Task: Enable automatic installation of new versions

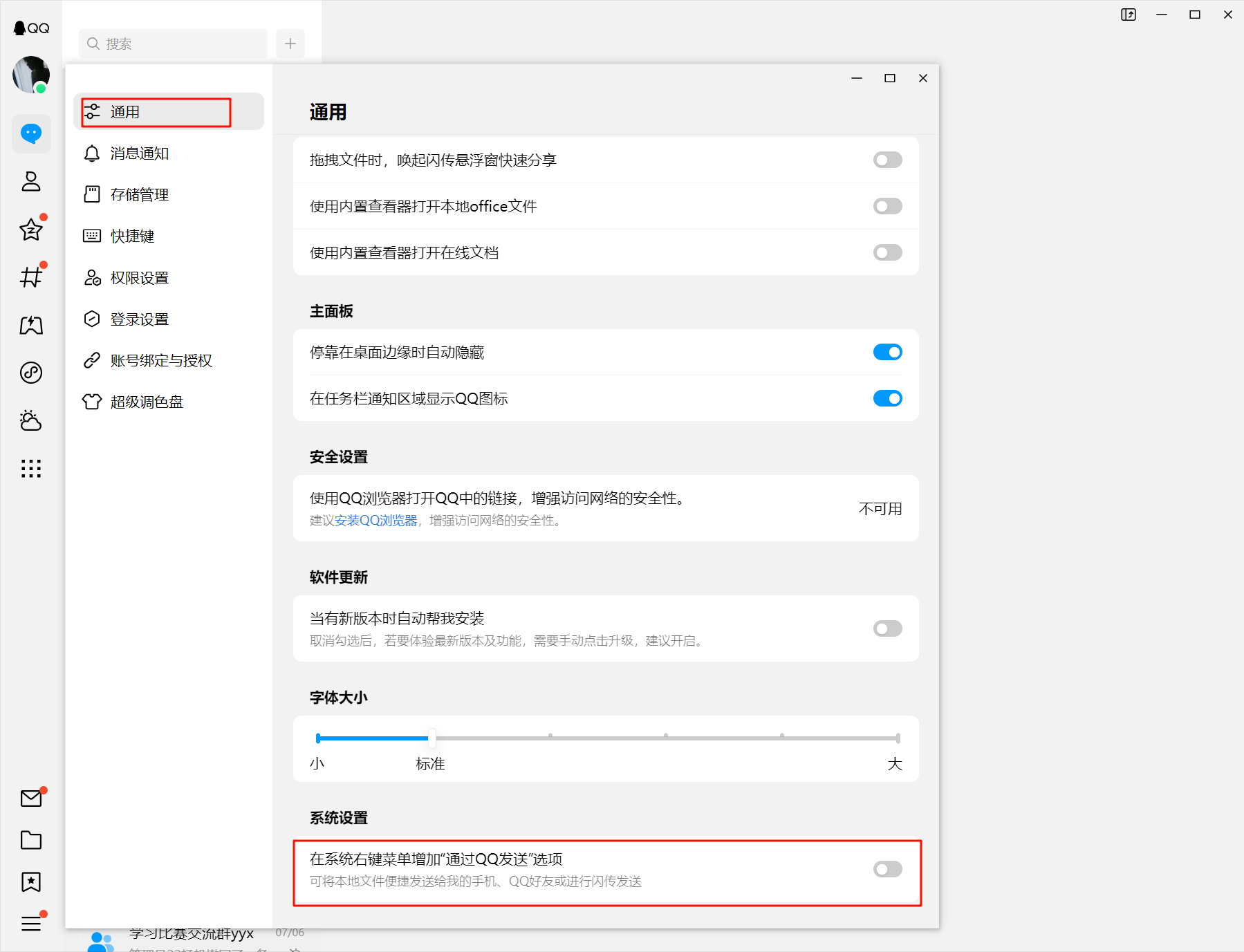Action: [x=887, y=628]
